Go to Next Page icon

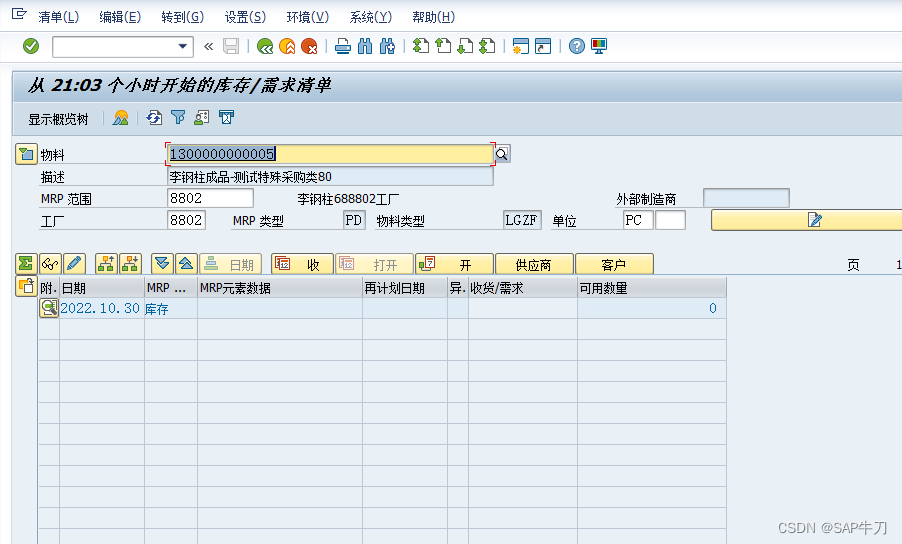(465, 46)
